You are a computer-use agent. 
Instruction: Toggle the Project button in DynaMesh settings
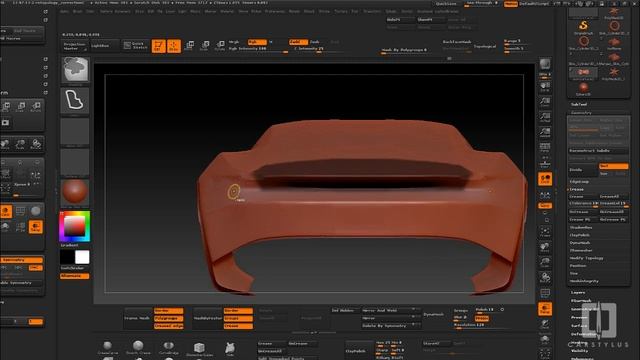pyautogui.click(x=482, y=318)
